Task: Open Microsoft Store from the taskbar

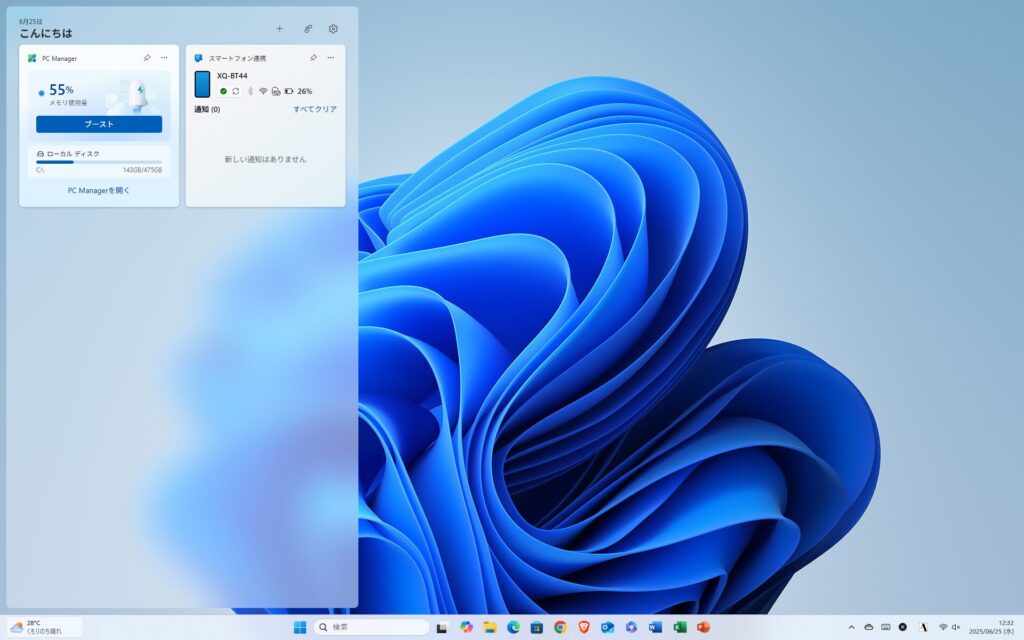Action: click(x=537, y=628)
